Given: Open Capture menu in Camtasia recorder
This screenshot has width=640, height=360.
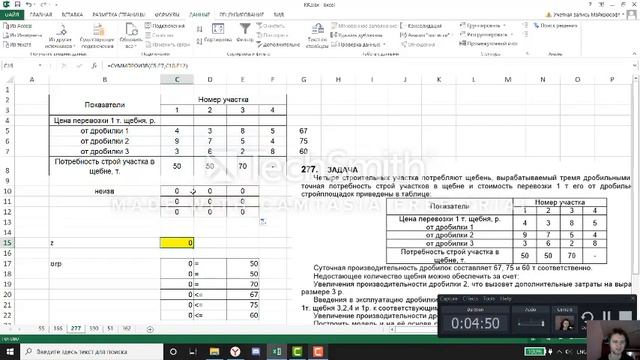Looking at the screenshot, I should click(449, 299).
